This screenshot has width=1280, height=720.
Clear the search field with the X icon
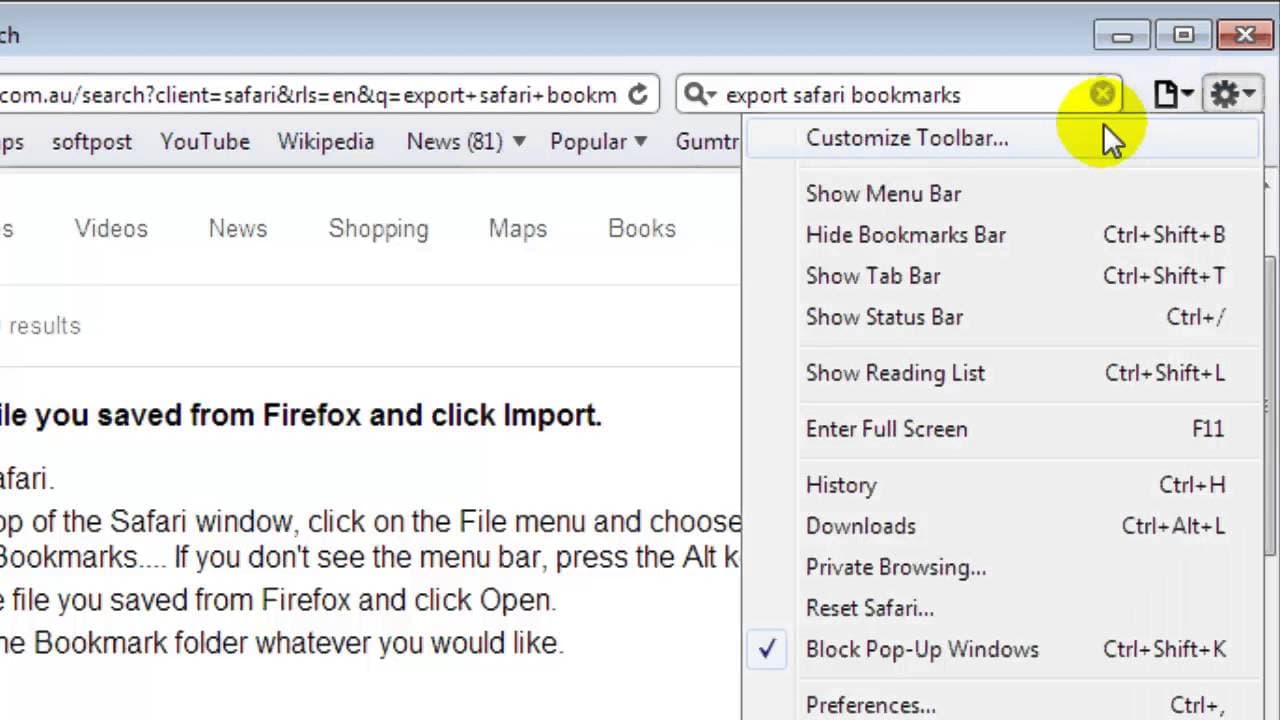coord(1102,94)
